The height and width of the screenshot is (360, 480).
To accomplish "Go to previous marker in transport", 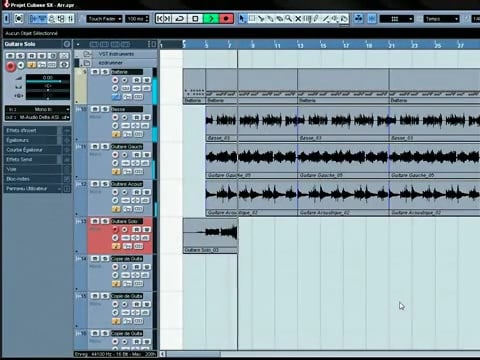I will [160, 19].
